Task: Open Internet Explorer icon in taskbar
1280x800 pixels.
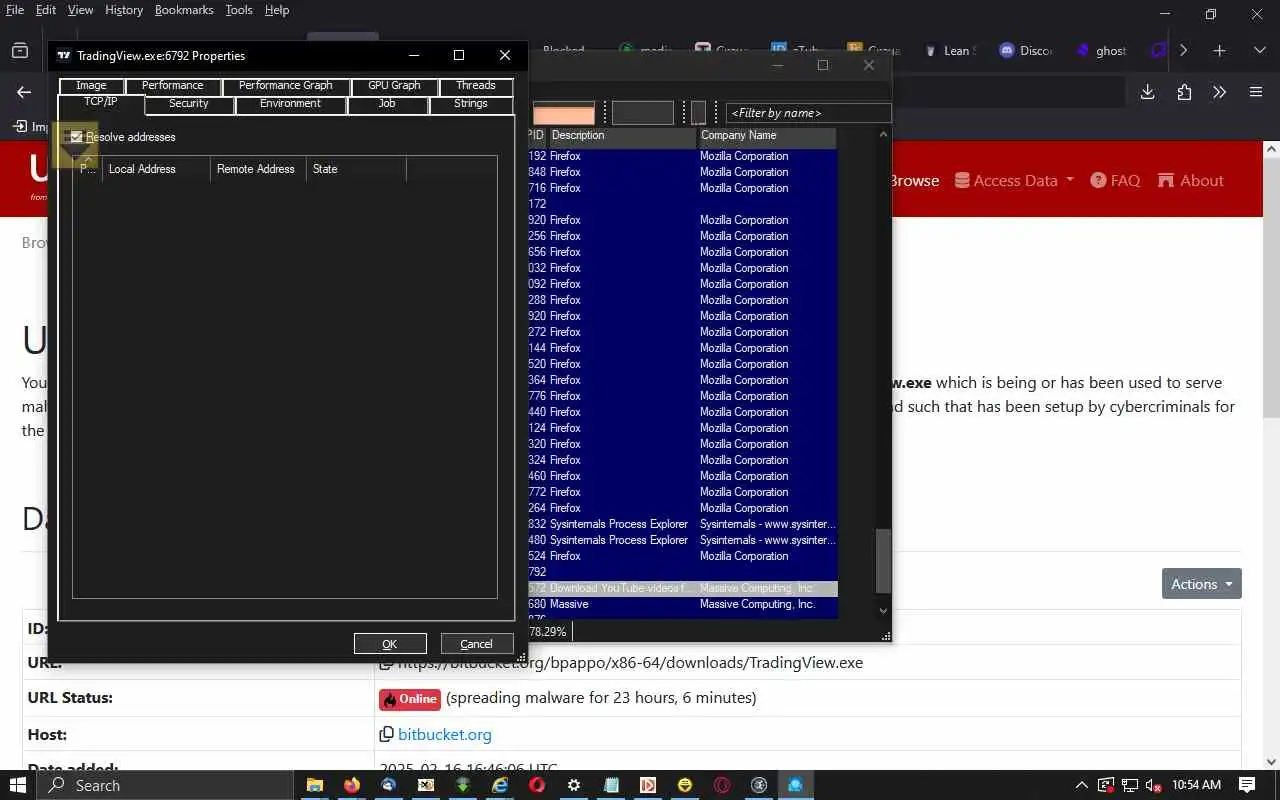Action: 499,785
